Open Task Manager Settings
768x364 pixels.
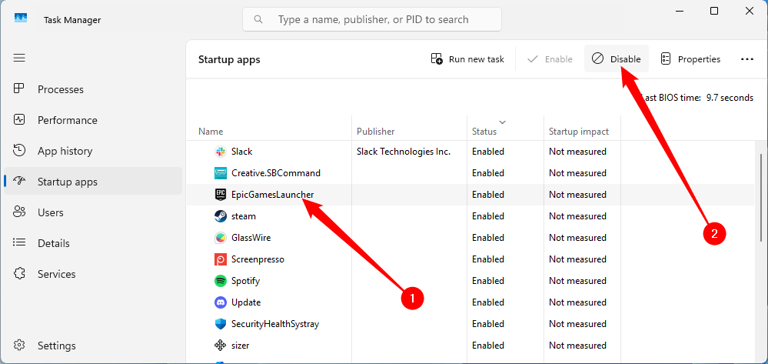pyautogui.click(x=93, y=345)
